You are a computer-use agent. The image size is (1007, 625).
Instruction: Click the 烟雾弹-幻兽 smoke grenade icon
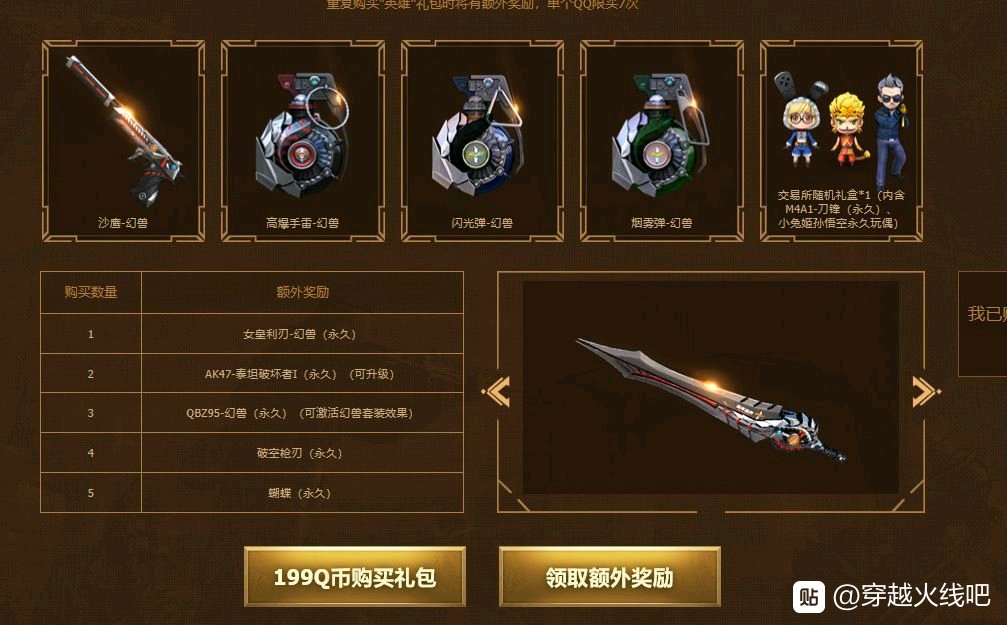click(x=661, y=136)
